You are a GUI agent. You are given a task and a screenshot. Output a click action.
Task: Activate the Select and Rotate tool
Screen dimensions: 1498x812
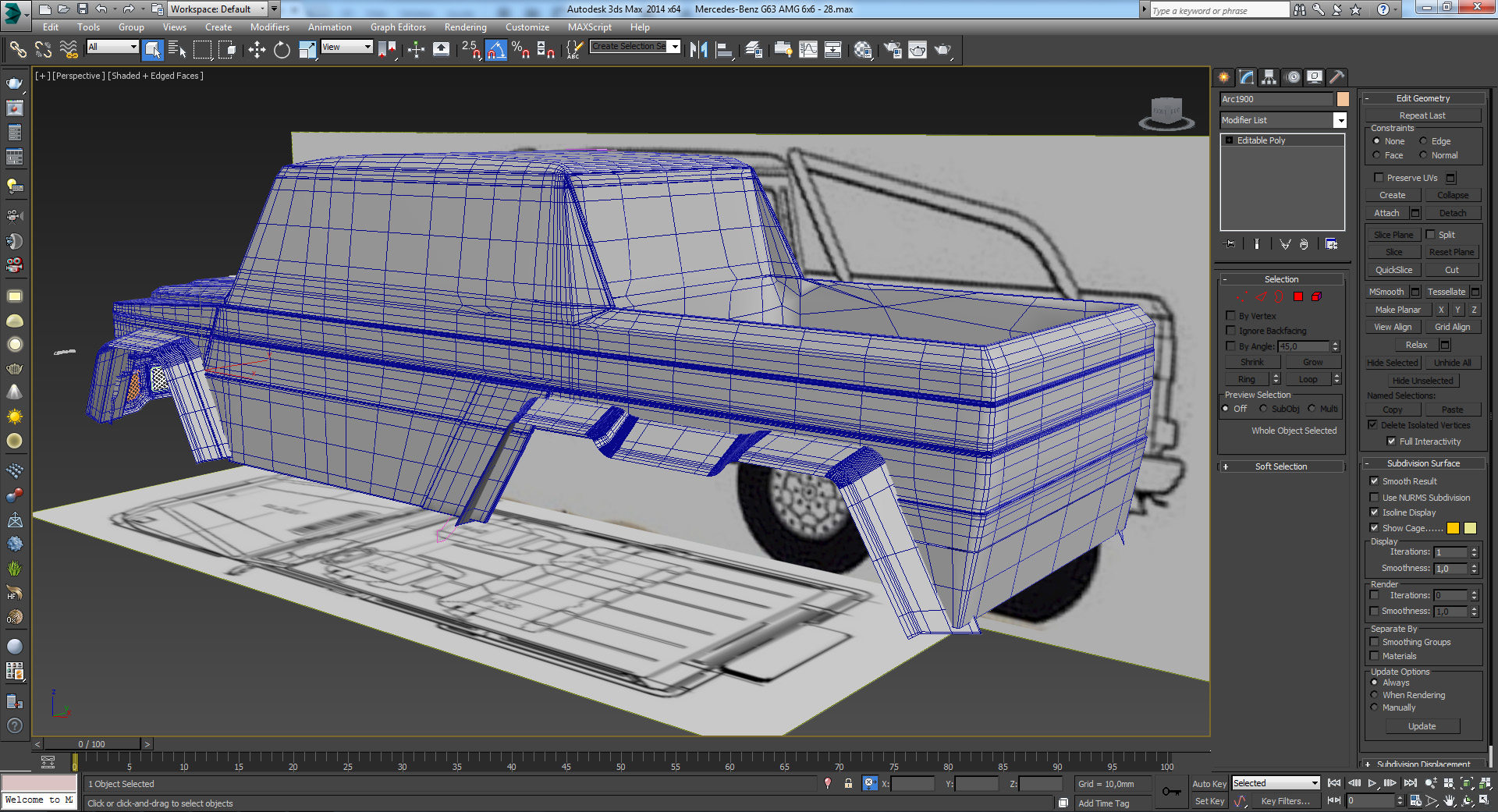tap(282, 51)
